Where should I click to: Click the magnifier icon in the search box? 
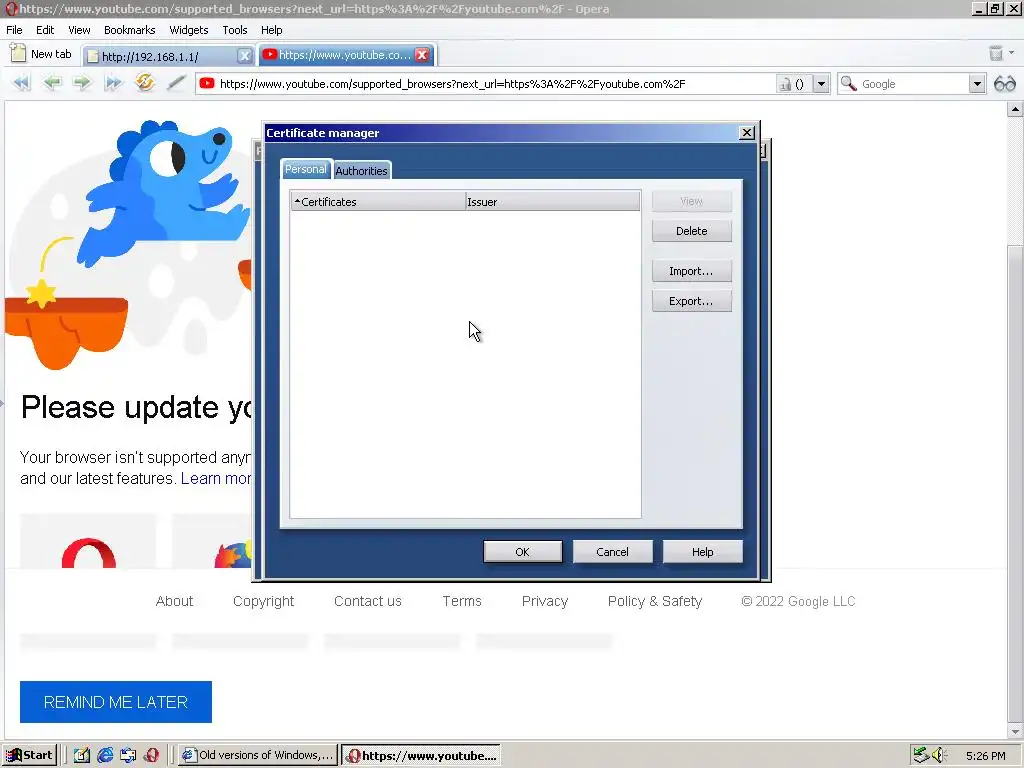(848, 84)
